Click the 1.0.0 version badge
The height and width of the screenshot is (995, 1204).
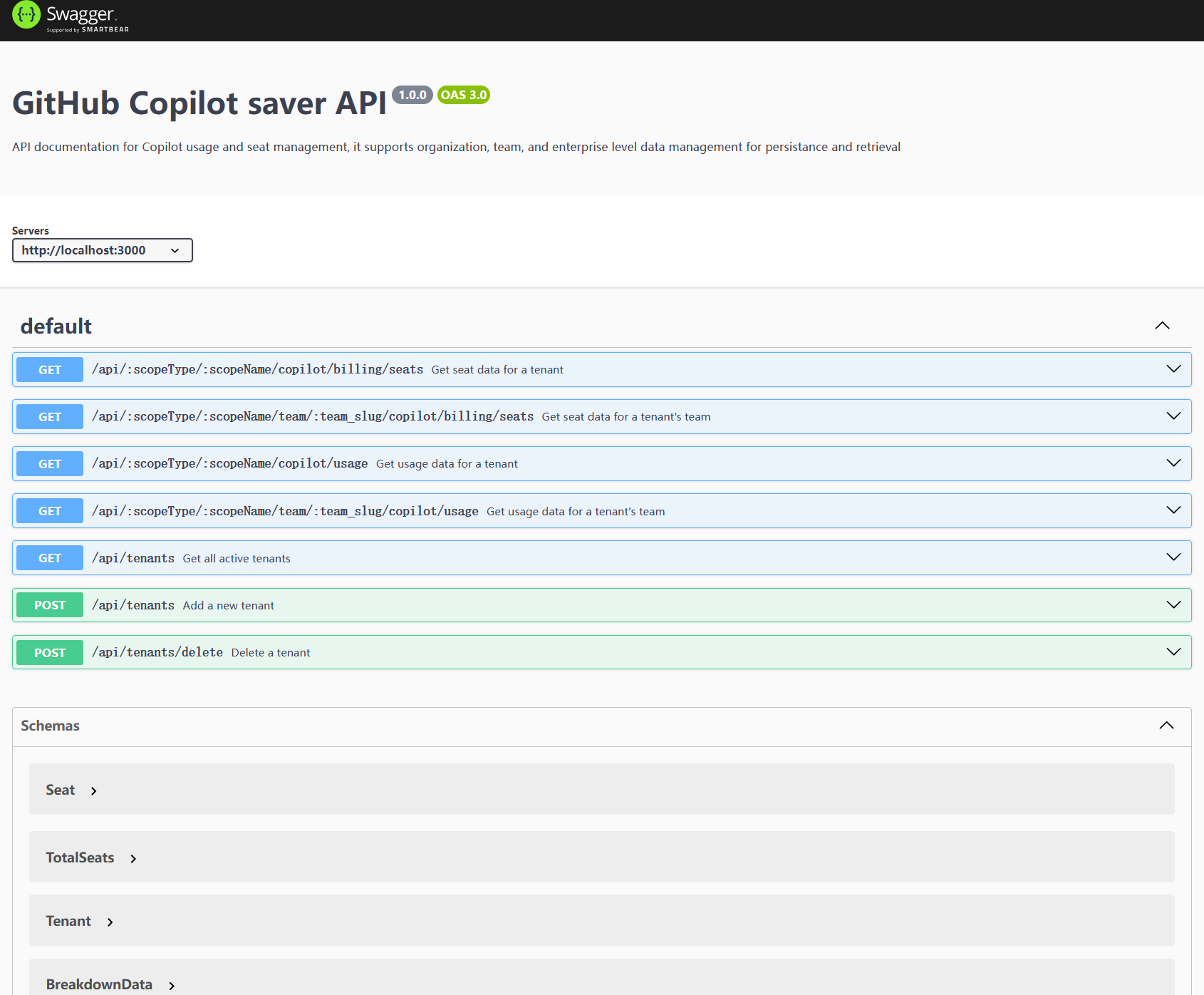click(412, 95)
